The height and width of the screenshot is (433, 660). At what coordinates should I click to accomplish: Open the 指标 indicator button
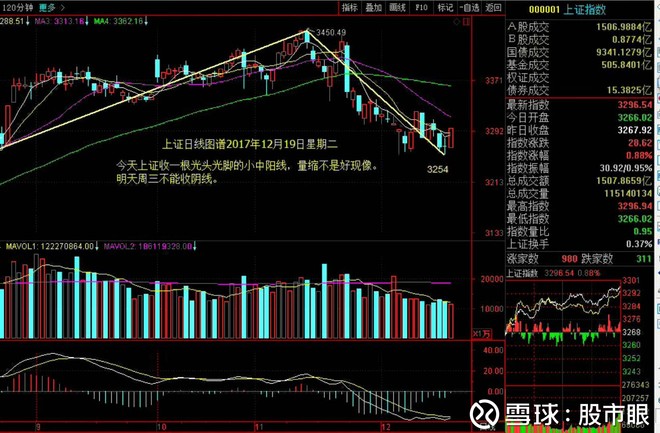coord(350,8)
